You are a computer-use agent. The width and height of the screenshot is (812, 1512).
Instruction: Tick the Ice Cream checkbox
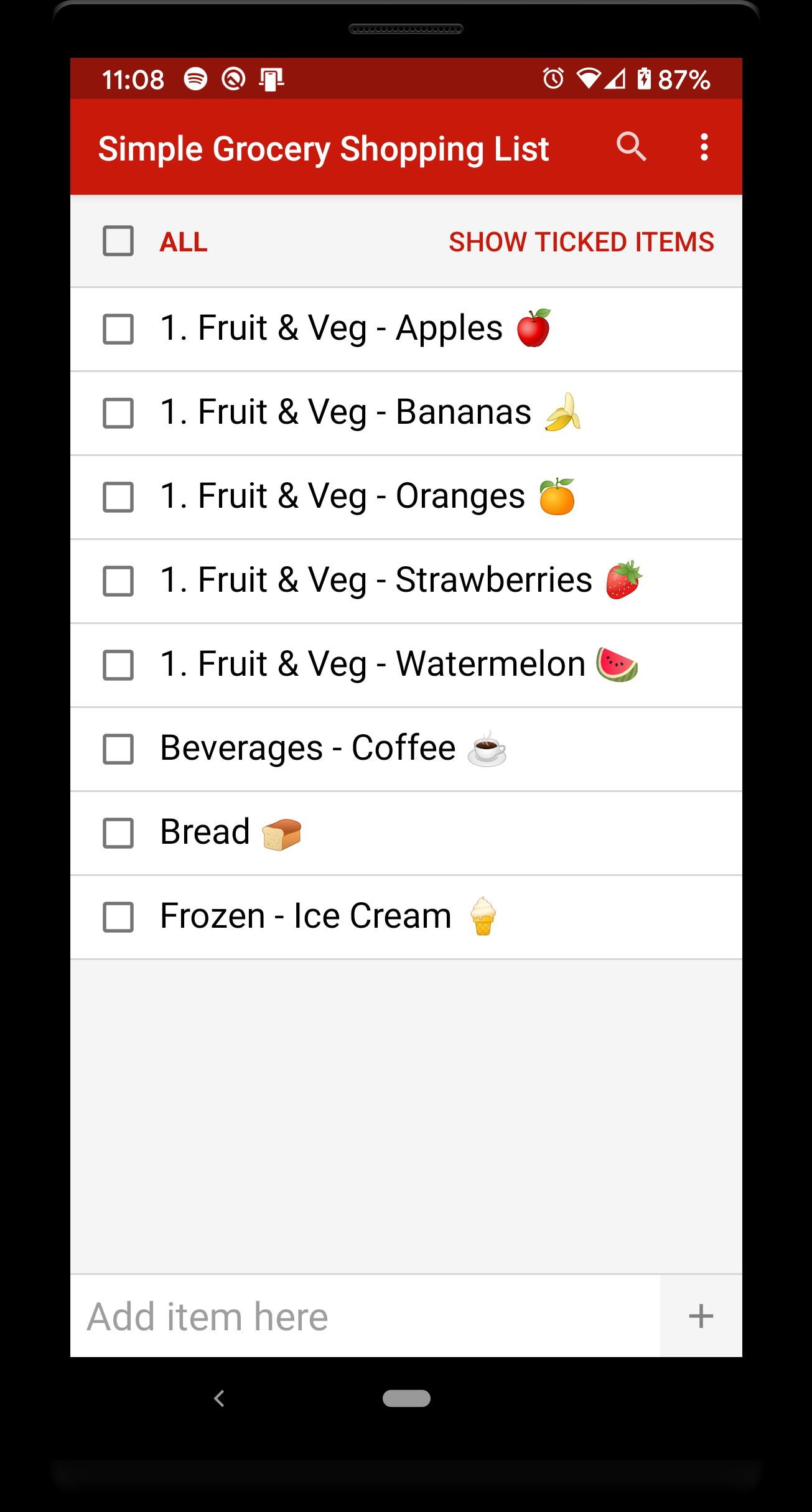point(118,917)
